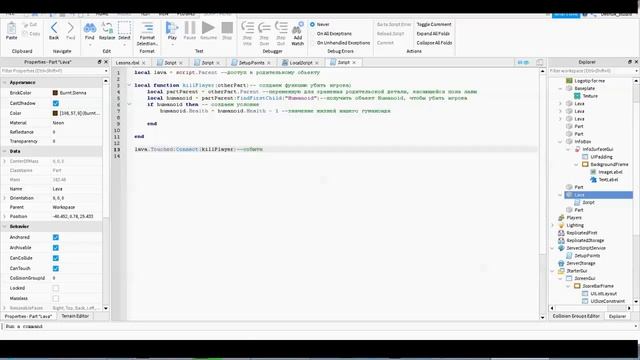Viewport: 640px width, 360px height.
Task: Switch to the LocalScript tab
Action: (301, 63)
